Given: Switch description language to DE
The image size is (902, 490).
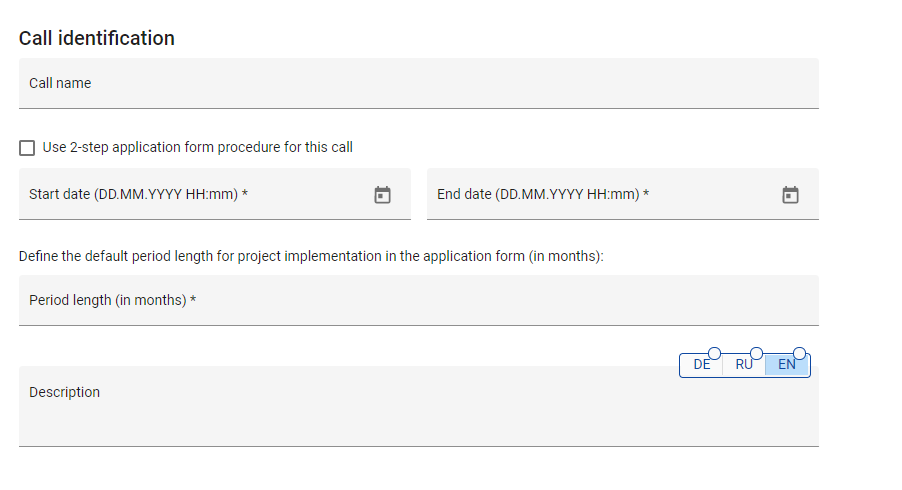Looking at the screenshot, I should click(x=701, y=366).
